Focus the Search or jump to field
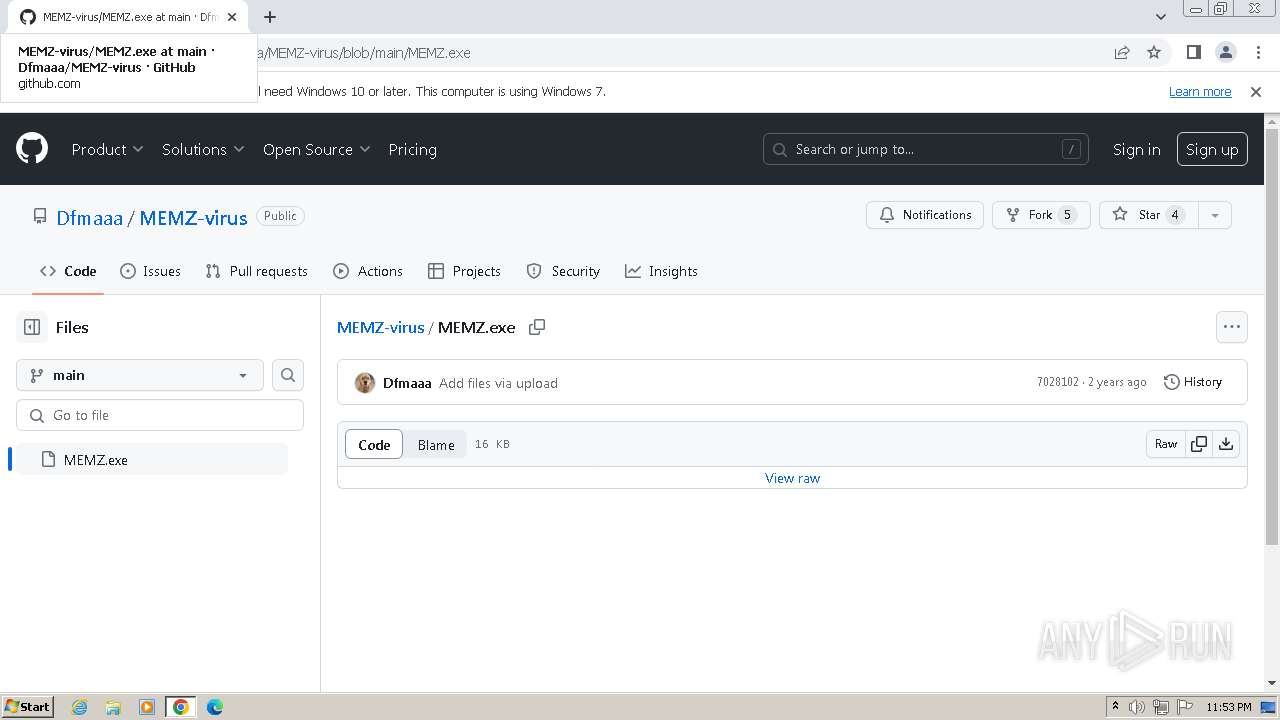 click(x=925, y=149)
